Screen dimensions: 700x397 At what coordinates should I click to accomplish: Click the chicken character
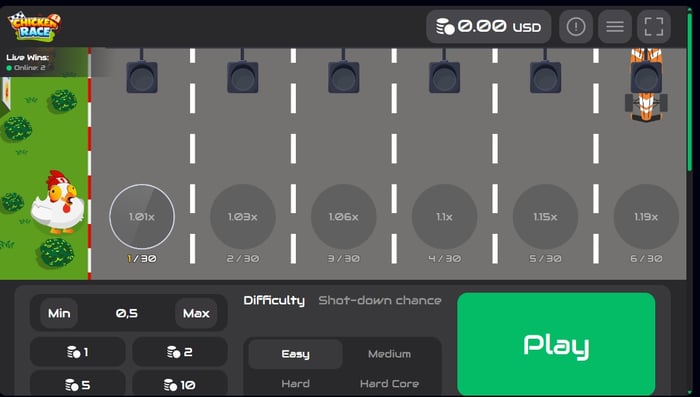(58, 202)
